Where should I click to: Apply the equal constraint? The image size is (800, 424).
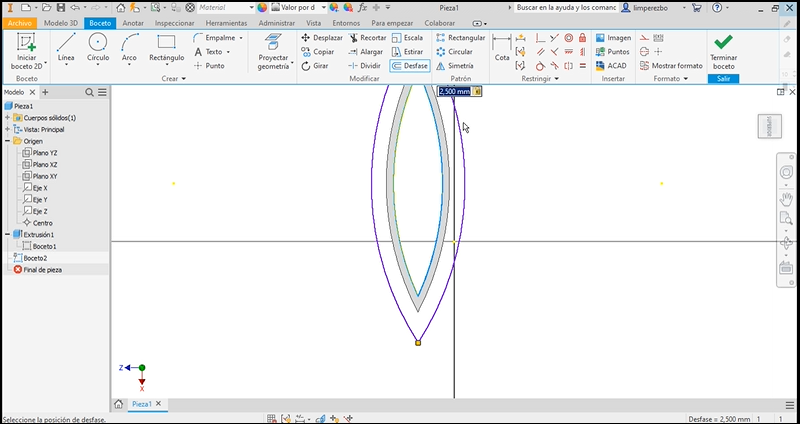point(582,66)
